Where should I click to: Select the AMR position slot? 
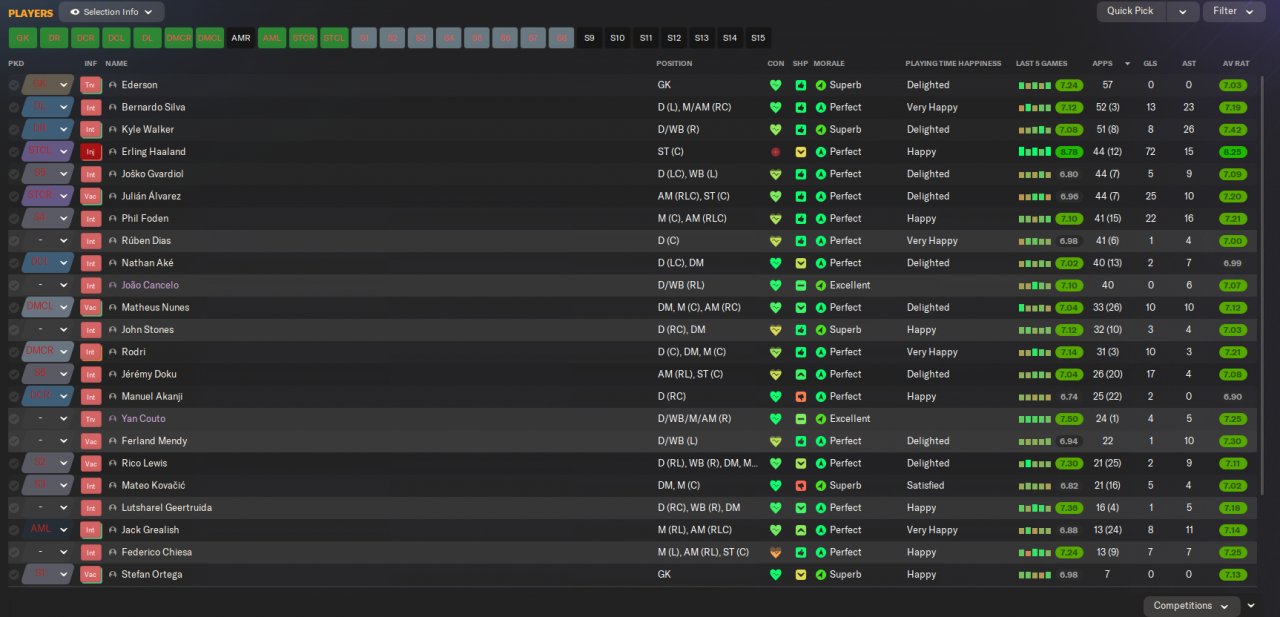(241, 38)
